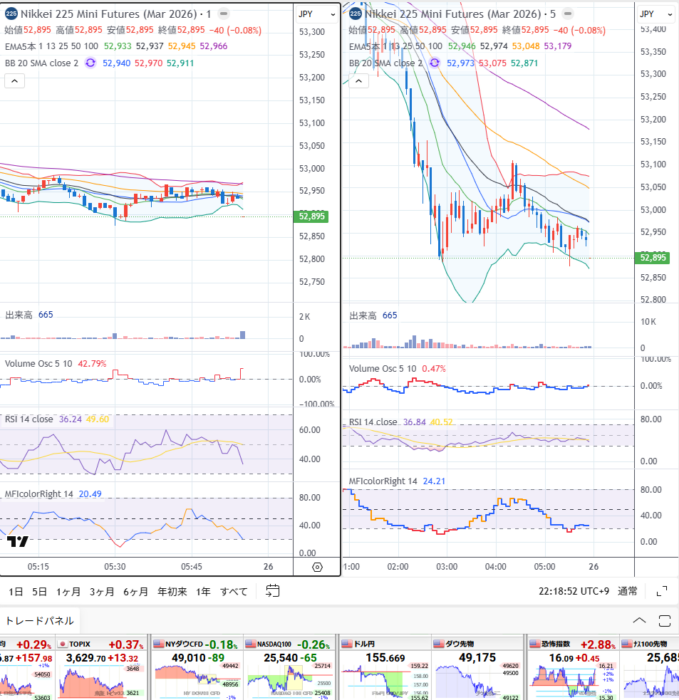
Task: Maximize the trade panel with the frame icon
Action: (662, 620)
